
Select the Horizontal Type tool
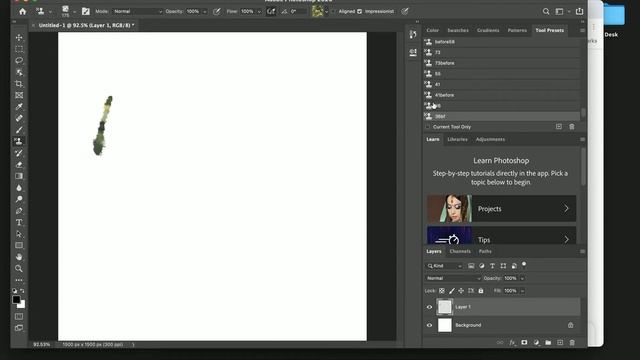click(x=19, y=222)
